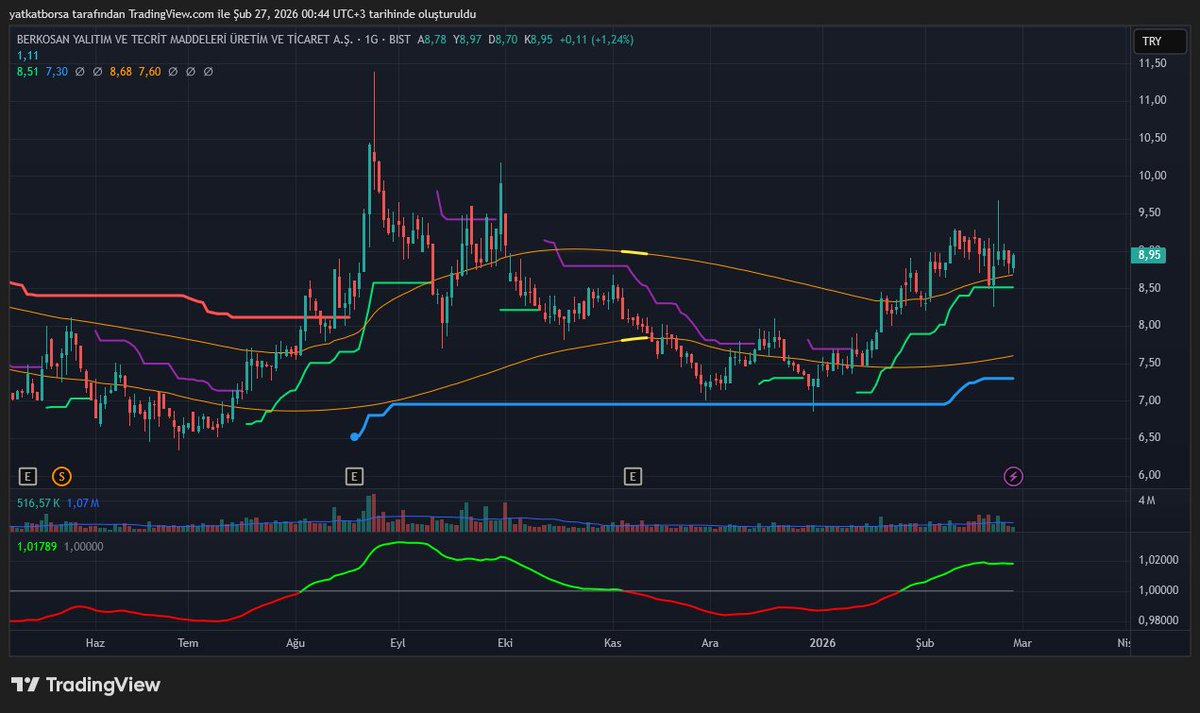Click the Ara month label on time axis
The height and width of the screenshot is (713, 1200).
tap(710, 643)
